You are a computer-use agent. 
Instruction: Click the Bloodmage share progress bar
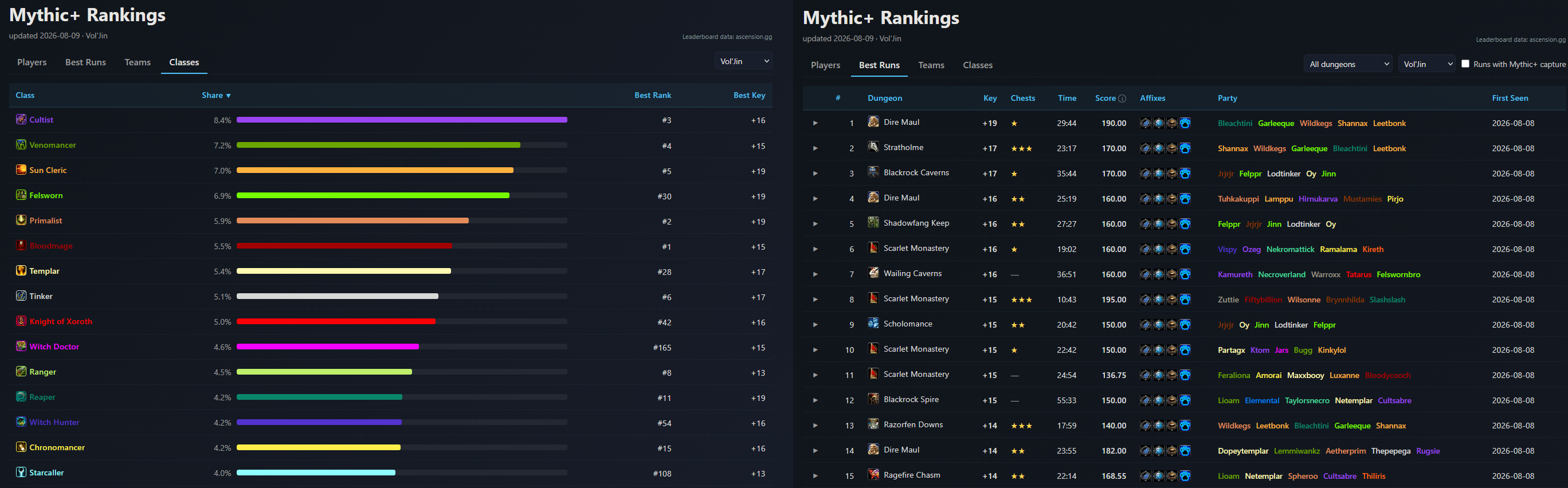point(402,246)
